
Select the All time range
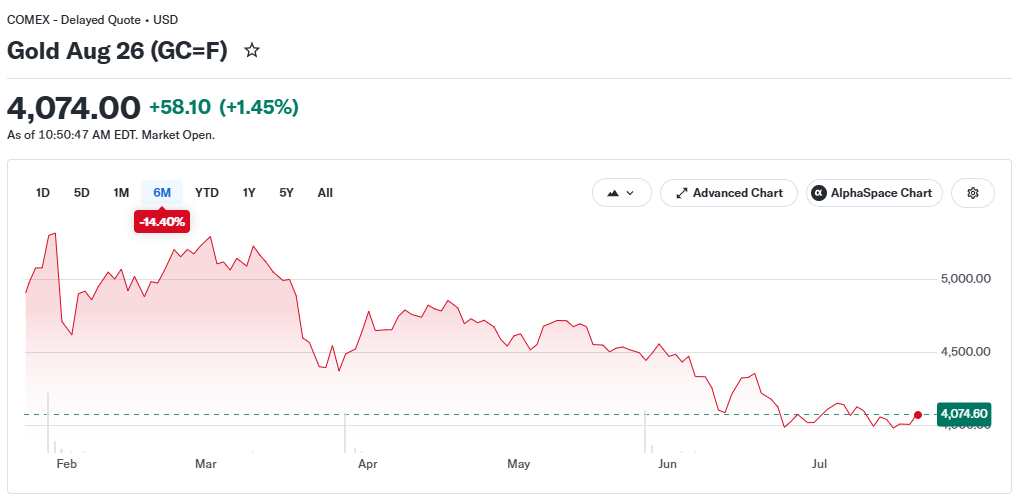[325, 193]
